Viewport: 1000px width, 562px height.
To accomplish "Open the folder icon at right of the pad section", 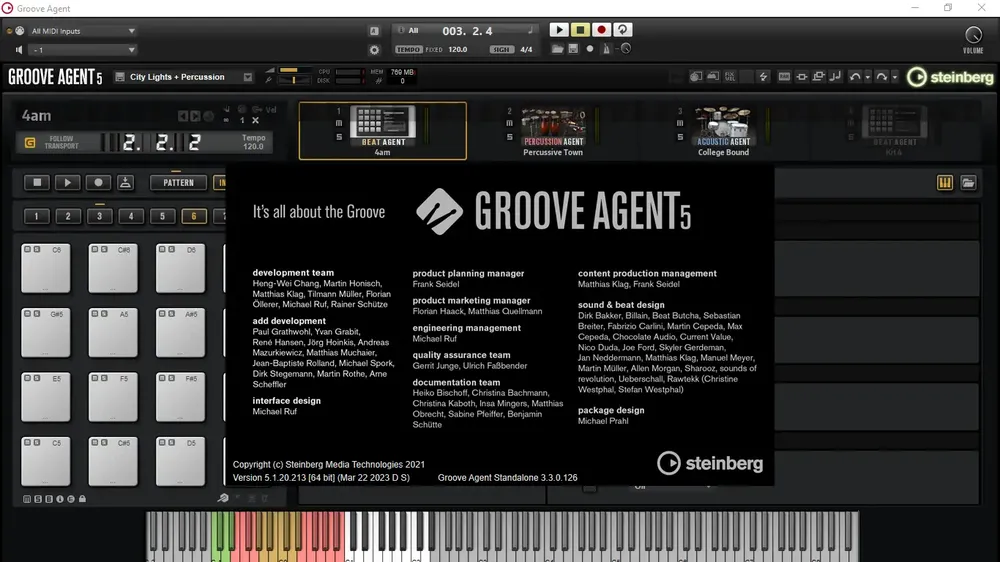I will pos(968,183).
